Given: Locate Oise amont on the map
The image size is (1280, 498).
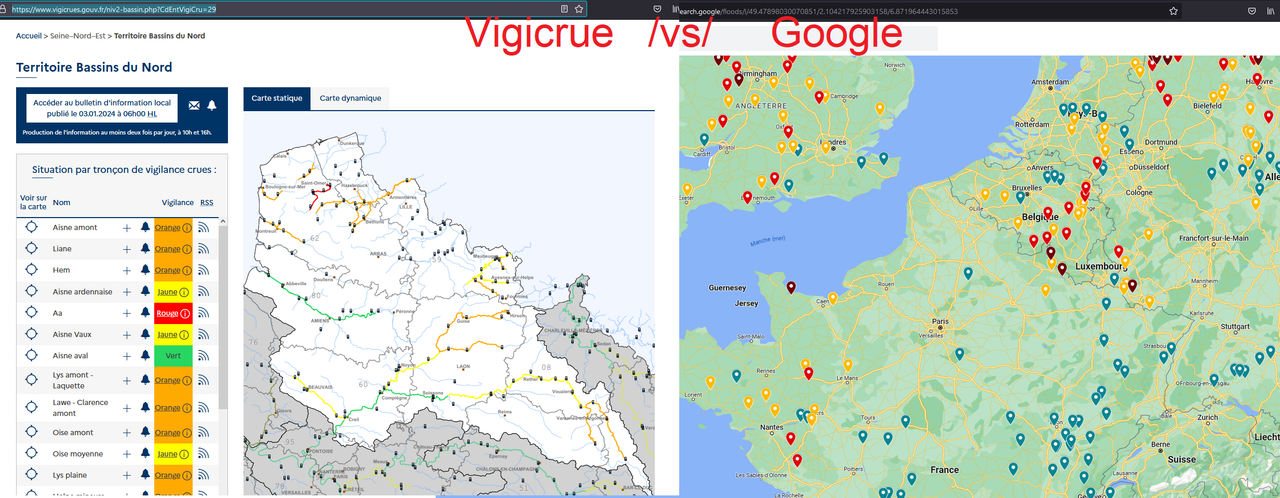Looking at the screenshot, I should pos(31,433).
